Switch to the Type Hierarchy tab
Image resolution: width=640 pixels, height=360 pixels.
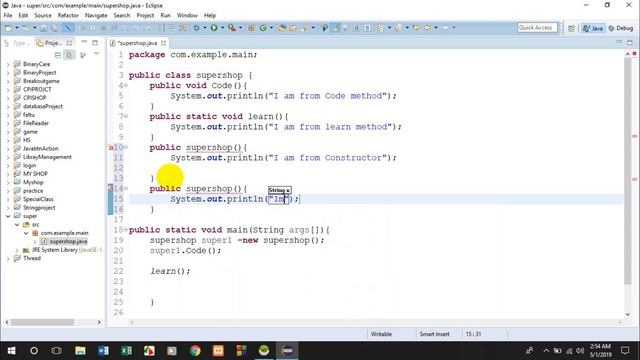click(x=17, y=43)
